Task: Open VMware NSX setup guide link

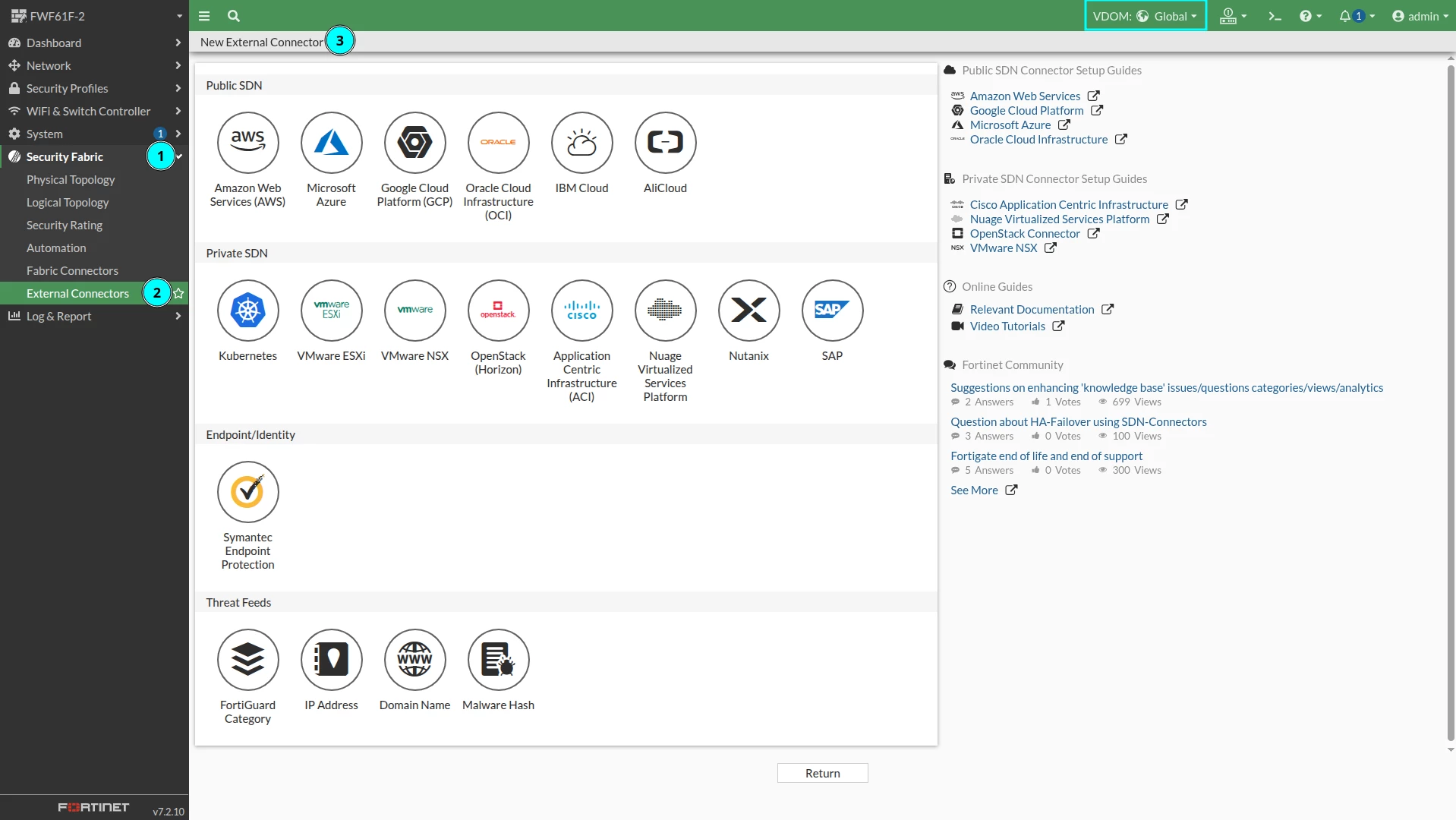Action: click(x=1004, y=248)
